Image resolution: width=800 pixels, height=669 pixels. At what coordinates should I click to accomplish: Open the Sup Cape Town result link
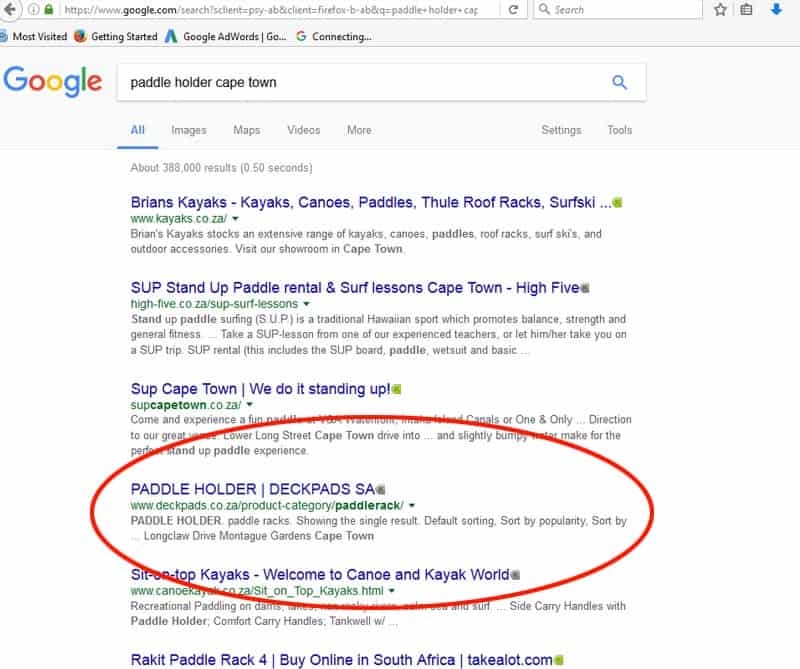tap(260, 389)
